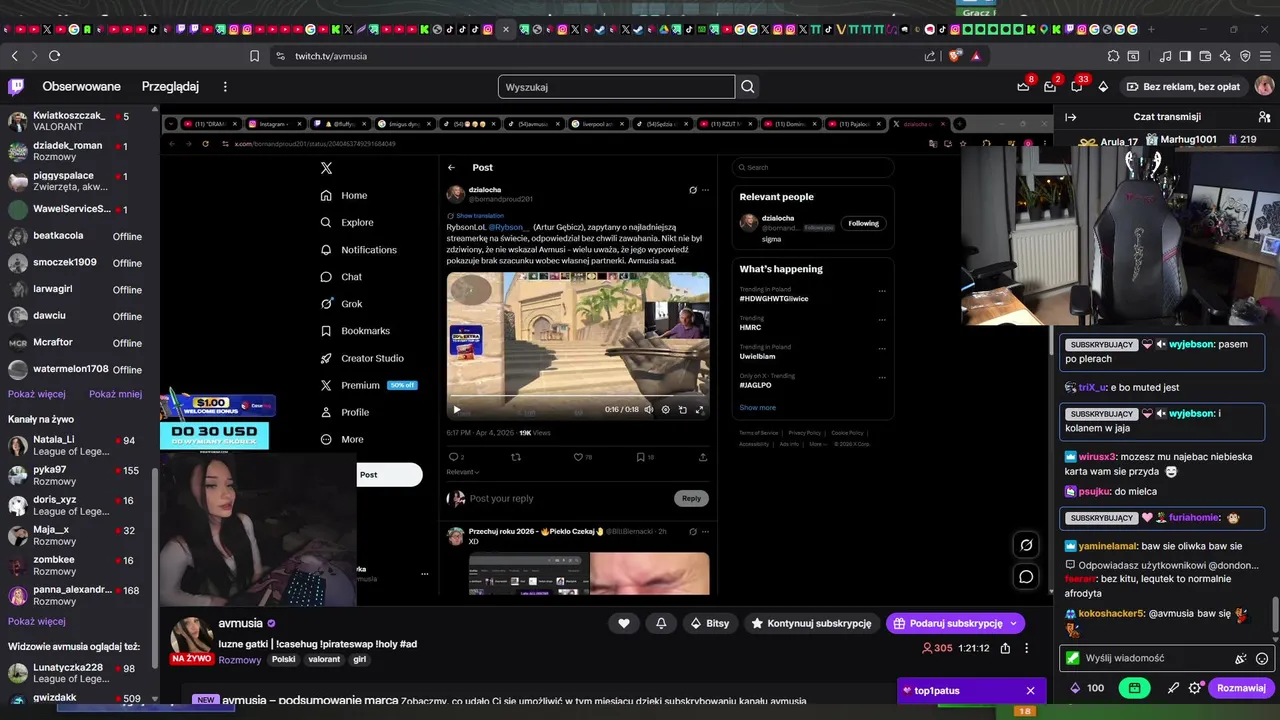Click Pokaż więcej under followed channels

(37, 394)
